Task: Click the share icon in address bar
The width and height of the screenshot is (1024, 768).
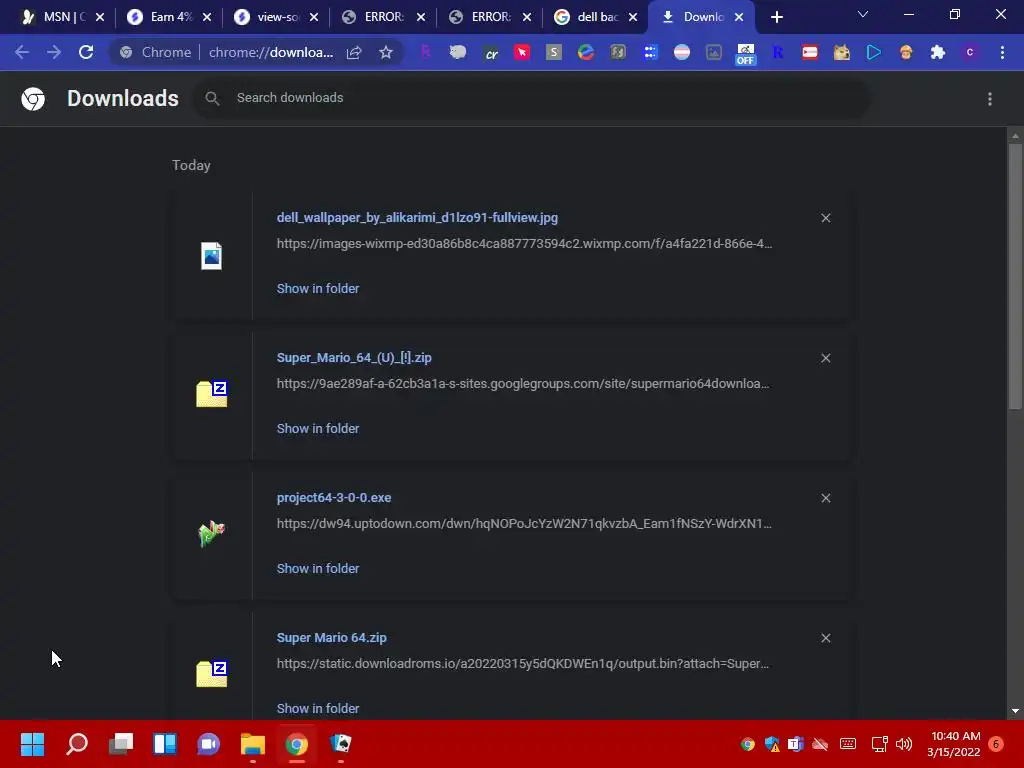Action: [354, 52]
